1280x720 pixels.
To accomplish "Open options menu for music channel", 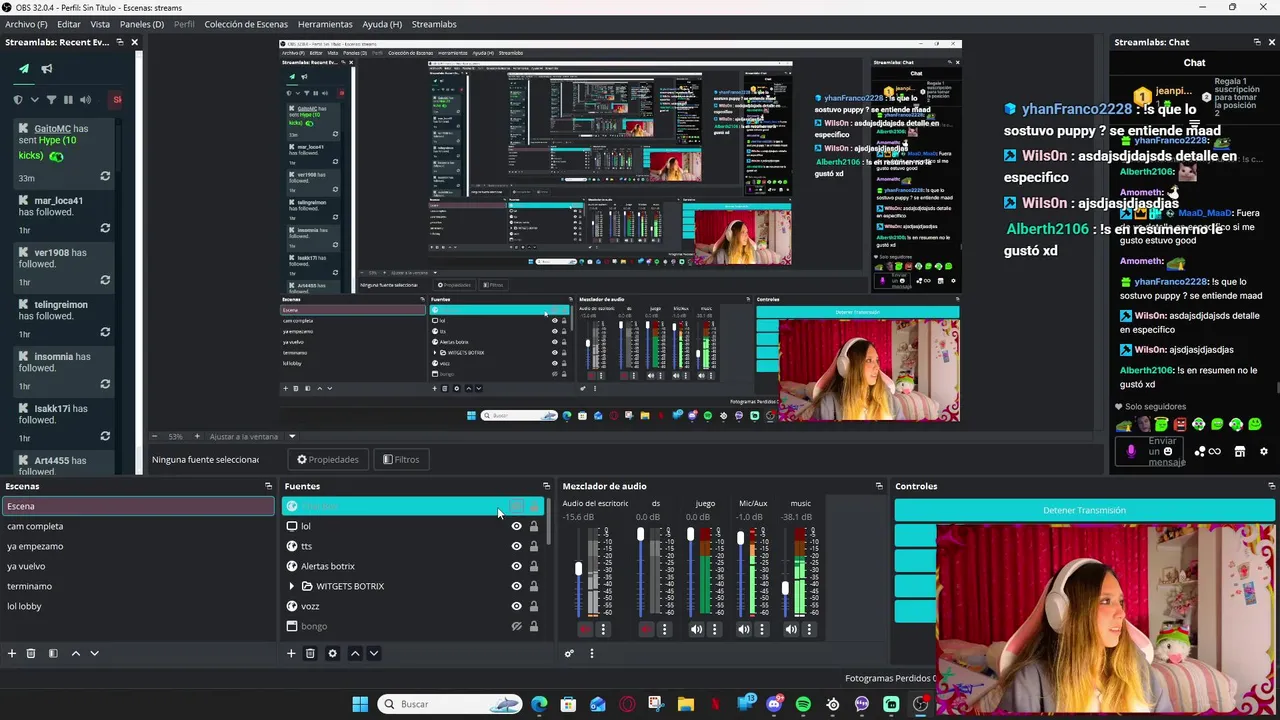I will tap(809, 629).
